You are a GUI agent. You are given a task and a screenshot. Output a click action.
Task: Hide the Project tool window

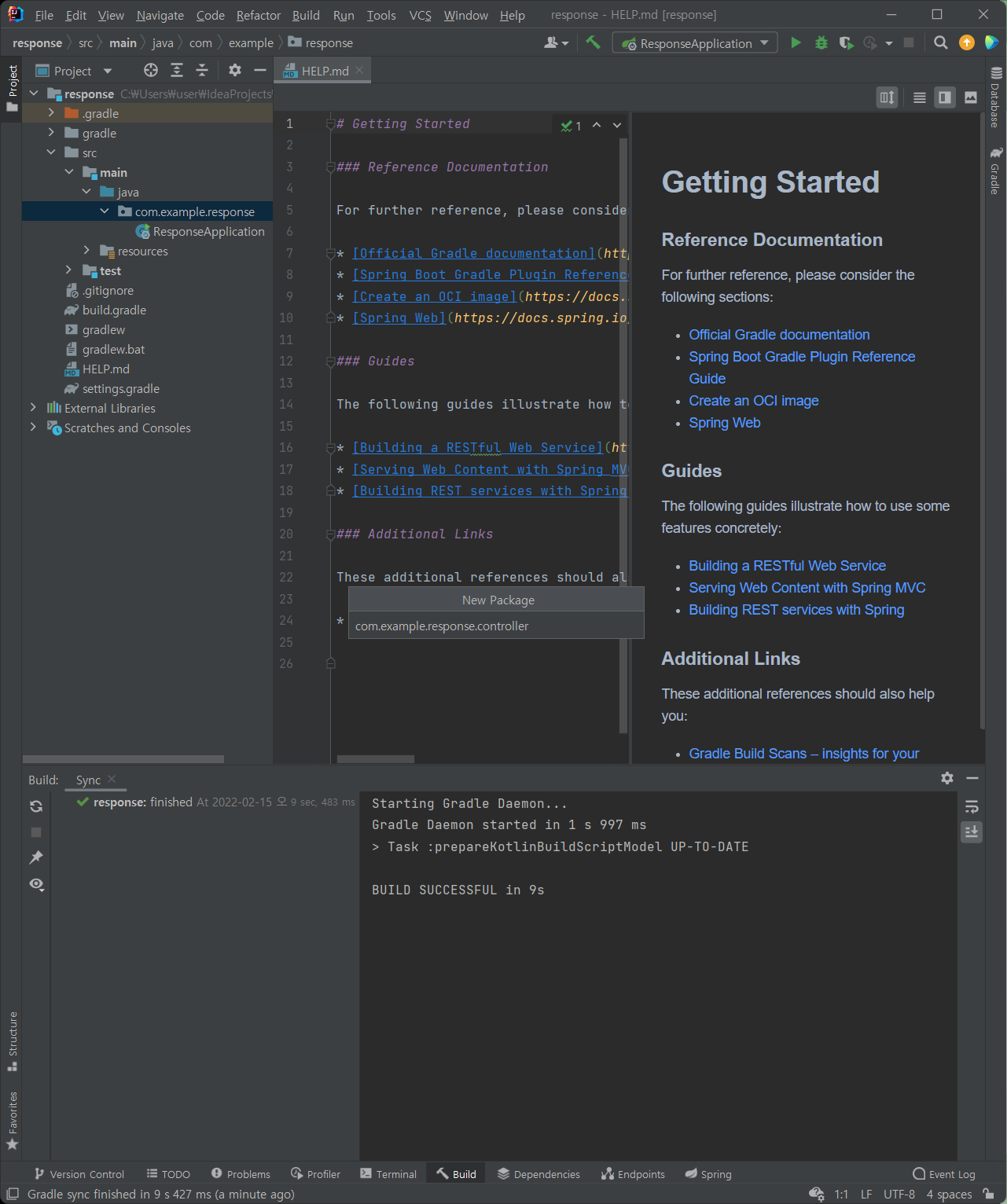tap(260, 71)
